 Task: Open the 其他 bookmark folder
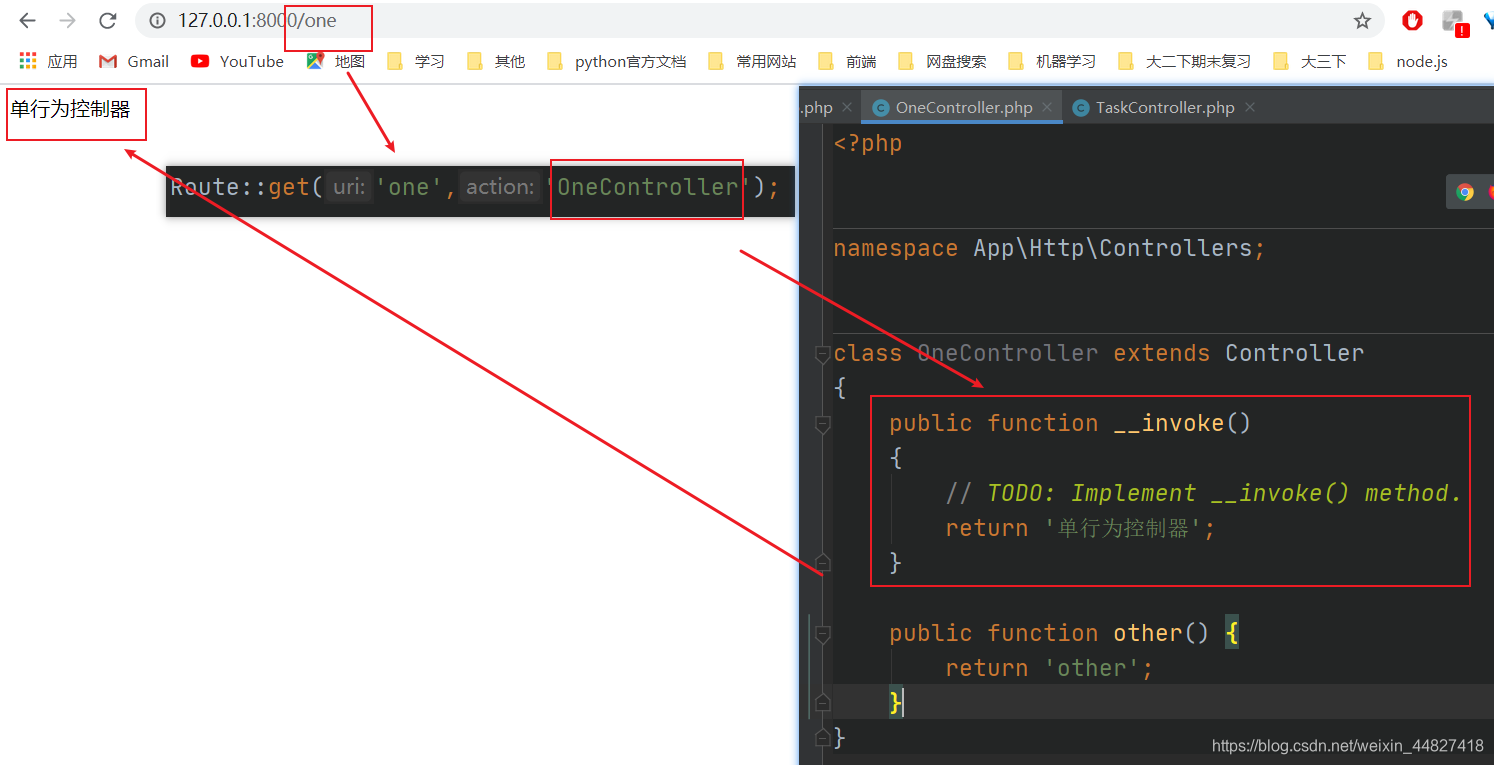[x=496, y=61]
